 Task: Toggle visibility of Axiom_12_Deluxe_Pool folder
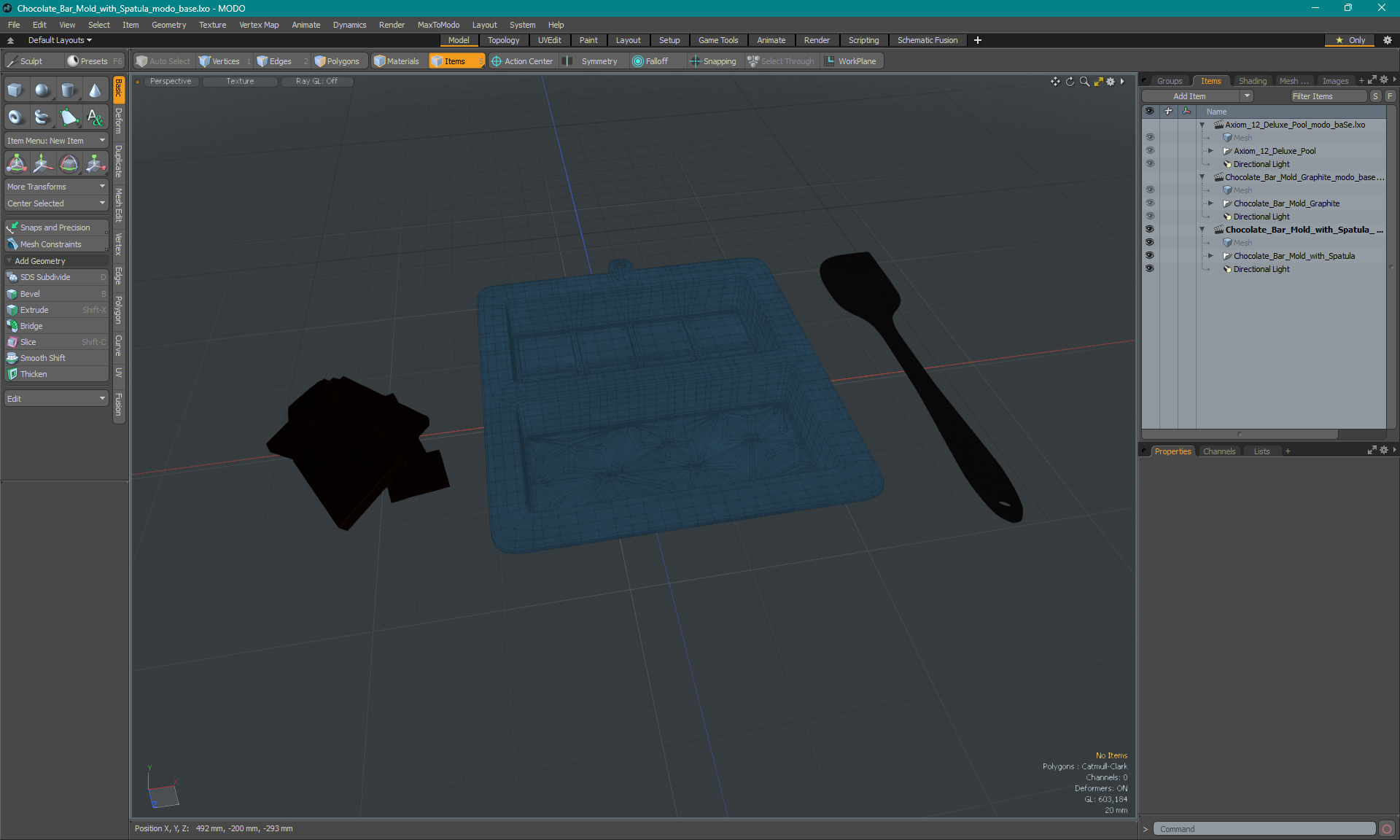tap(1150, 151)
